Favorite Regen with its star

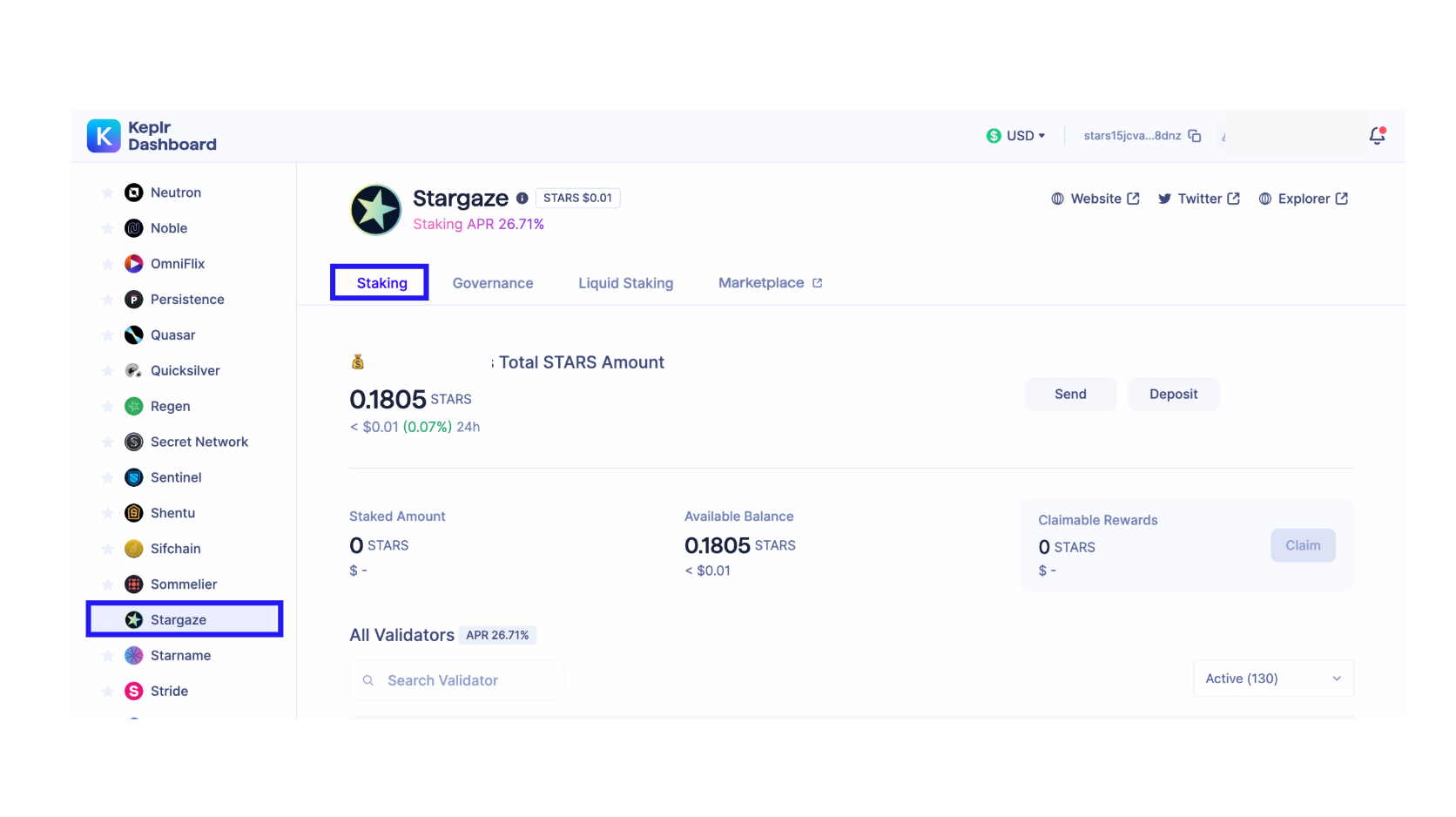107,407
